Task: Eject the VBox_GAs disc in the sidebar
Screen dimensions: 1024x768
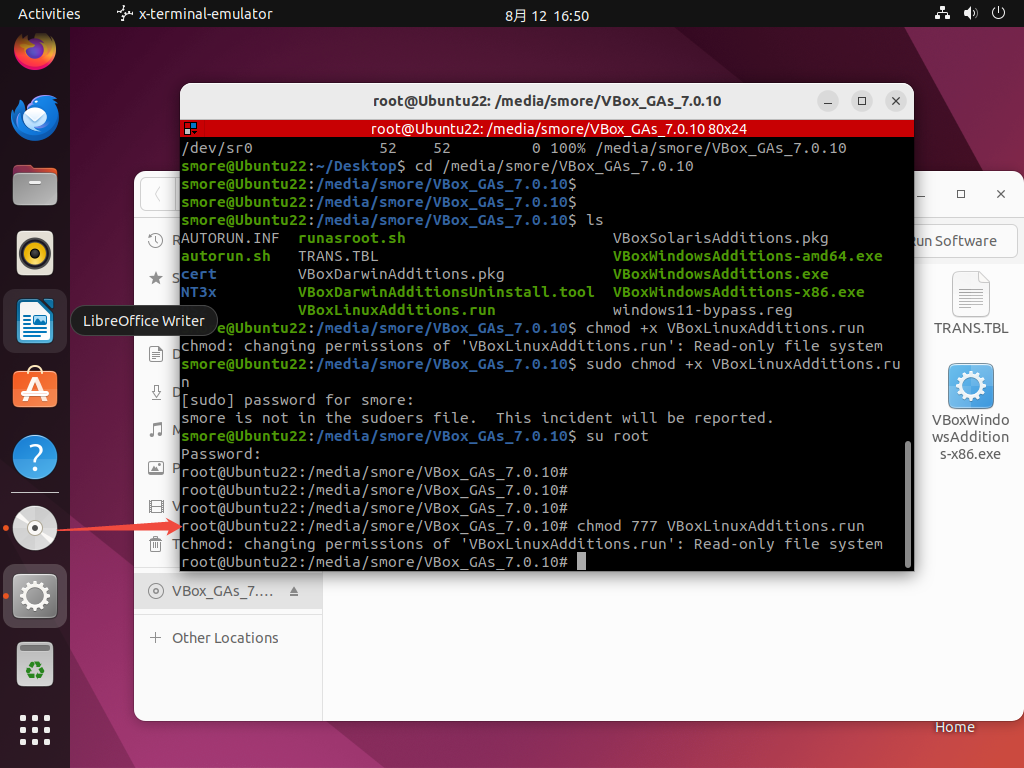Action: [x=294, y=591]
